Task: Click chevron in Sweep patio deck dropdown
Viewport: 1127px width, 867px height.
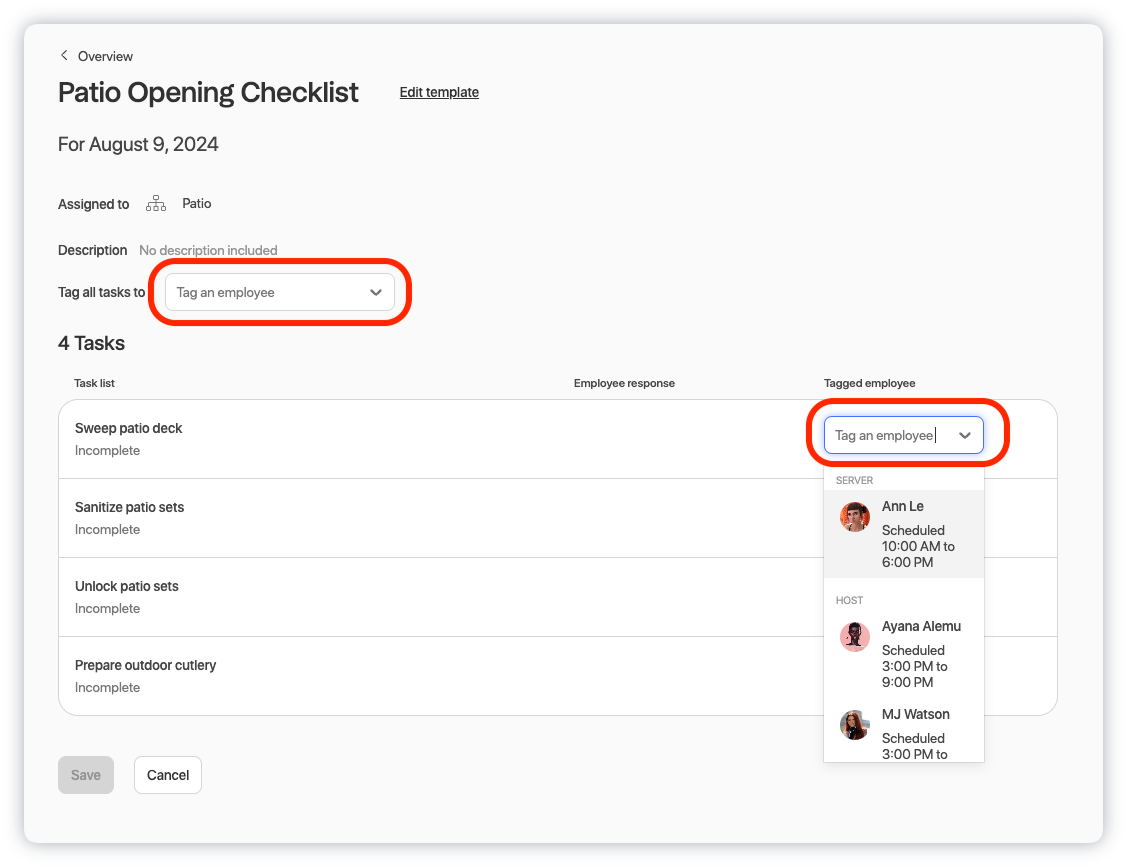Action: 965,435
